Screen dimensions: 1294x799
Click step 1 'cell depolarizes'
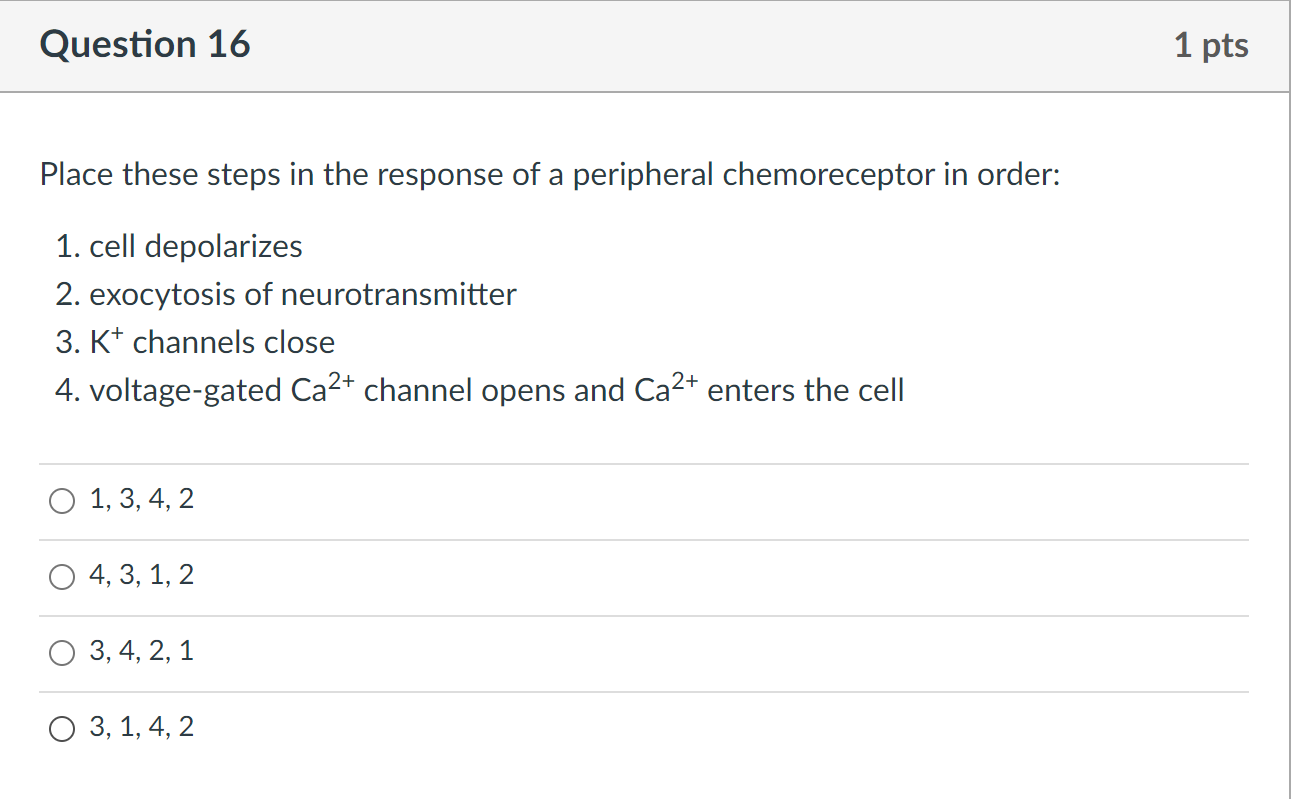coord(180,246)
